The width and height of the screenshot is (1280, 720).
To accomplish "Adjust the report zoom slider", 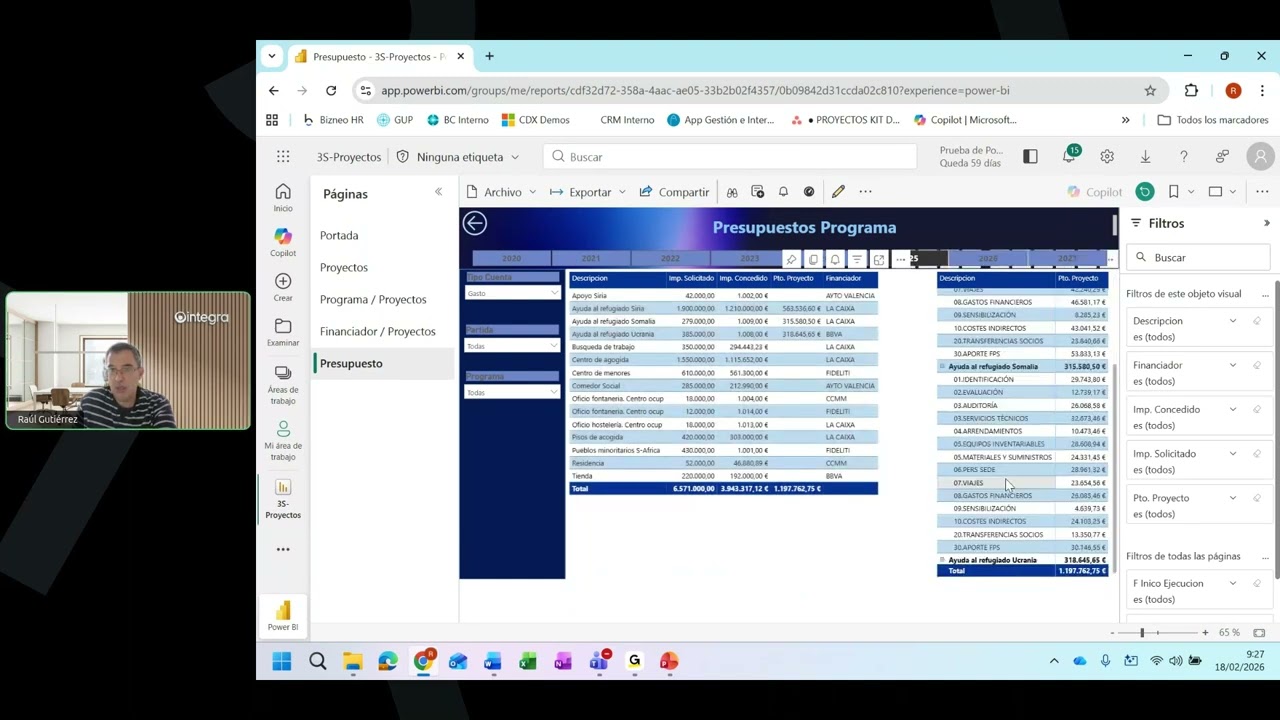I will point(1142,633).
